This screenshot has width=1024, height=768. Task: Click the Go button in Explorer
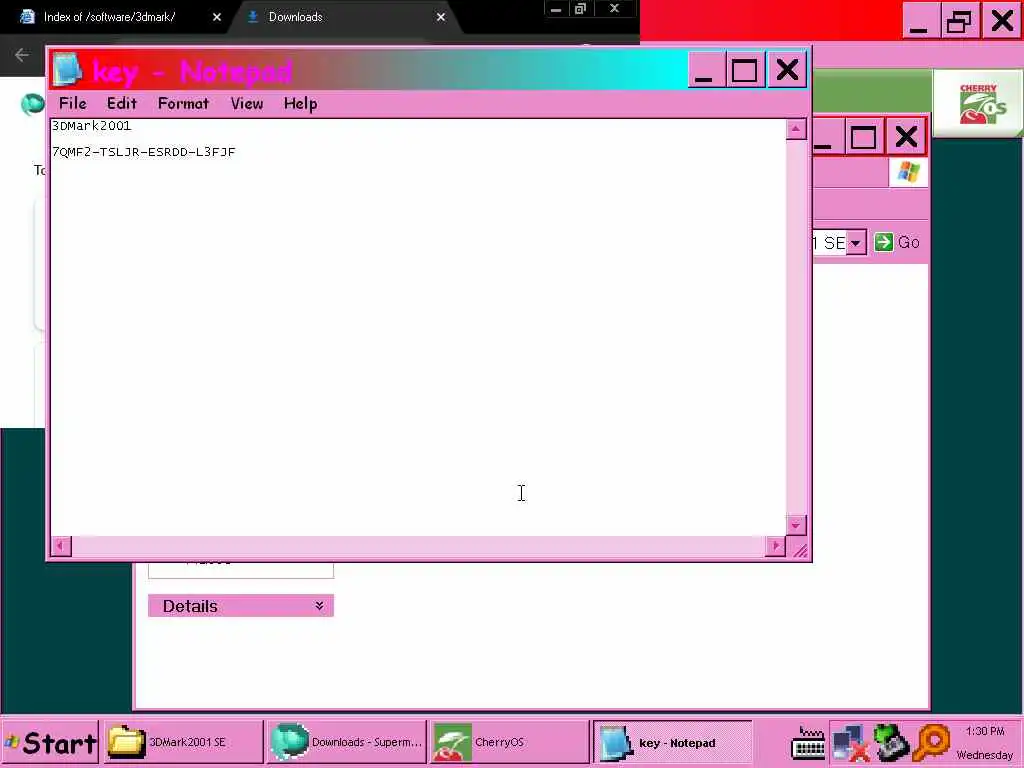point(897,242)
